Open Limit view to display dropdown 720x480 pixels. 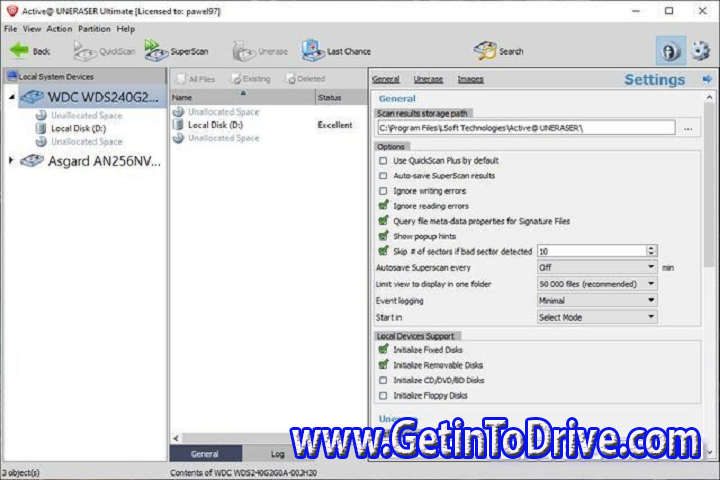(597, 284)
